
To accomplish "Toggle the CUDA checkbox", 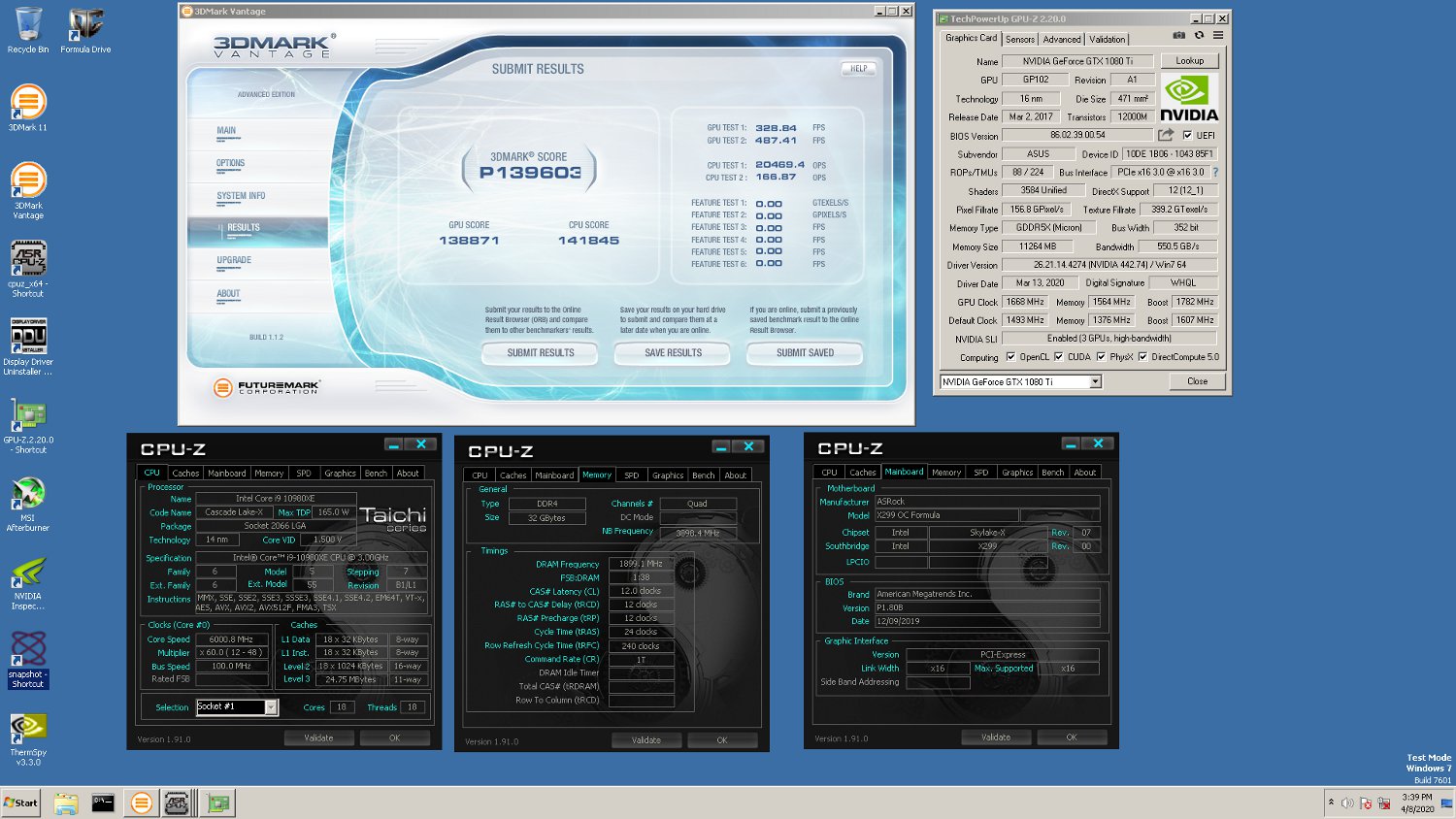I will (x=1058, y=357).
